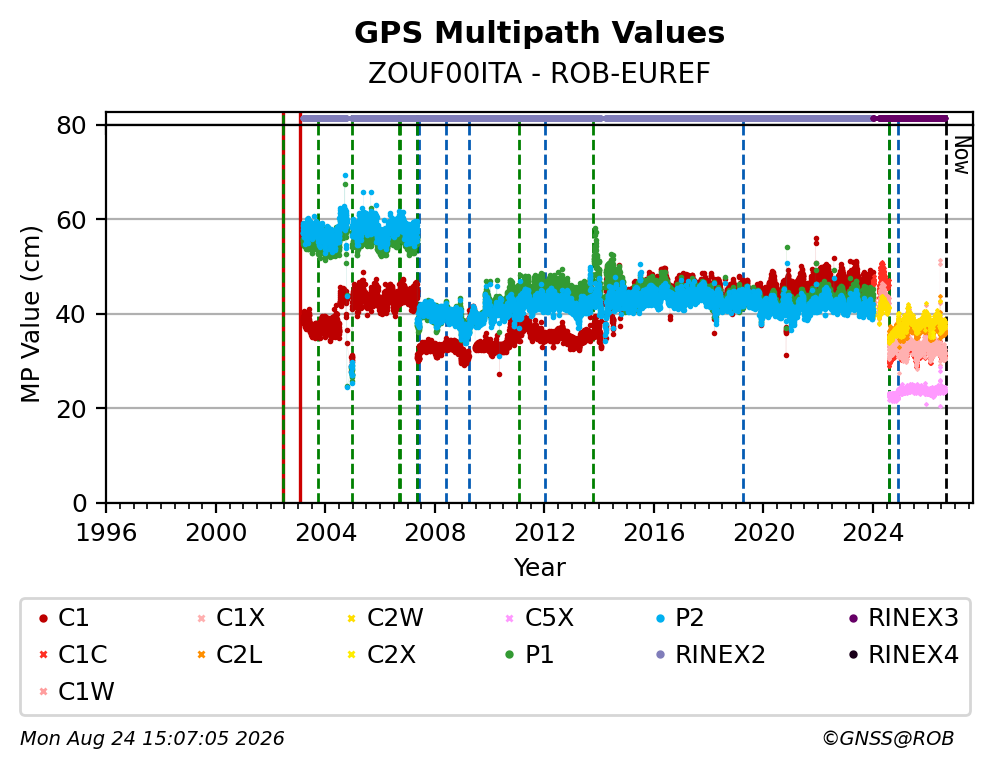The width and height of the screenshot is (992, 769).
Task: Click the C2W yellow legend marker
Action: (352, 618)
